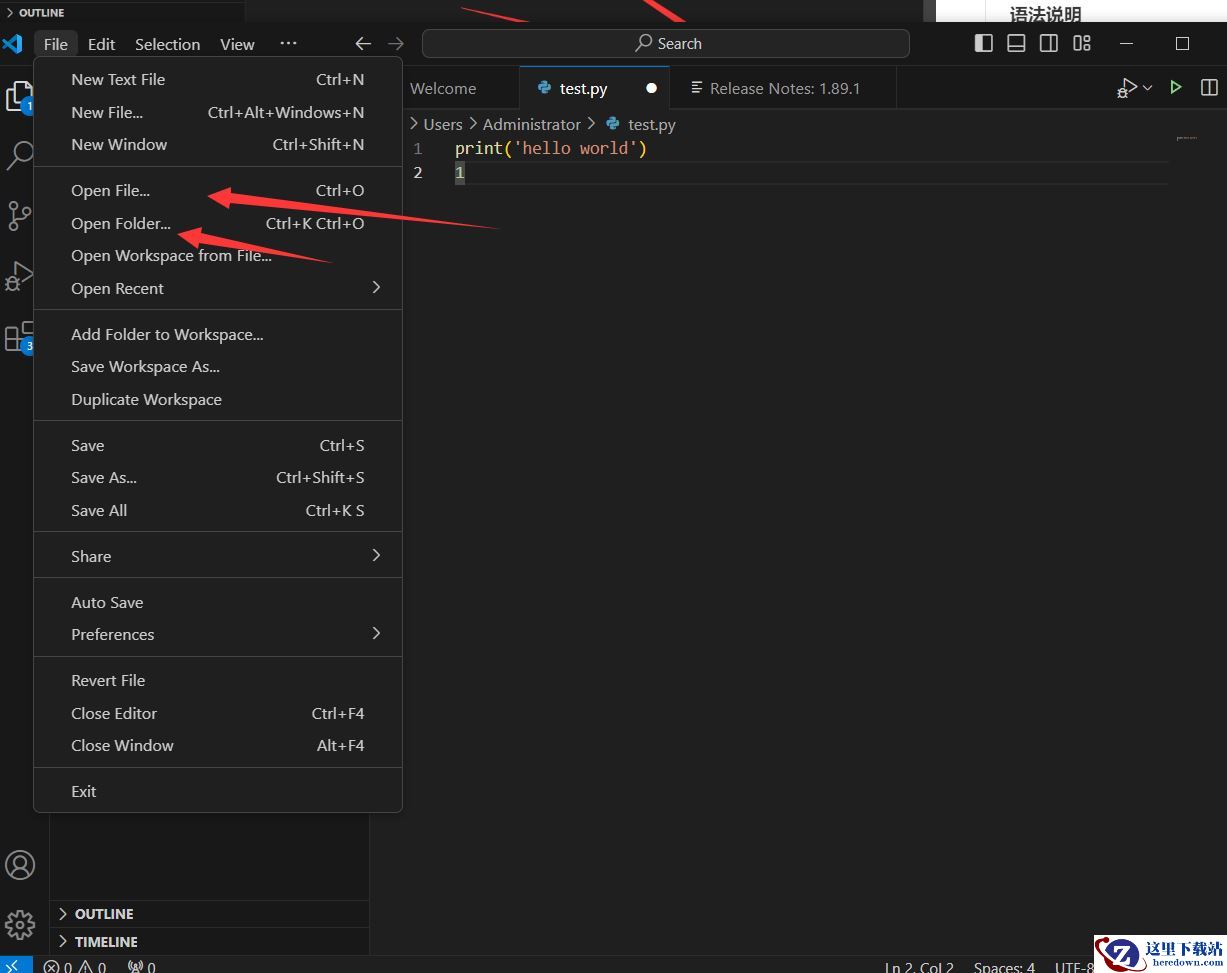Open the Manage gear icon

click(x=20, y=924)
